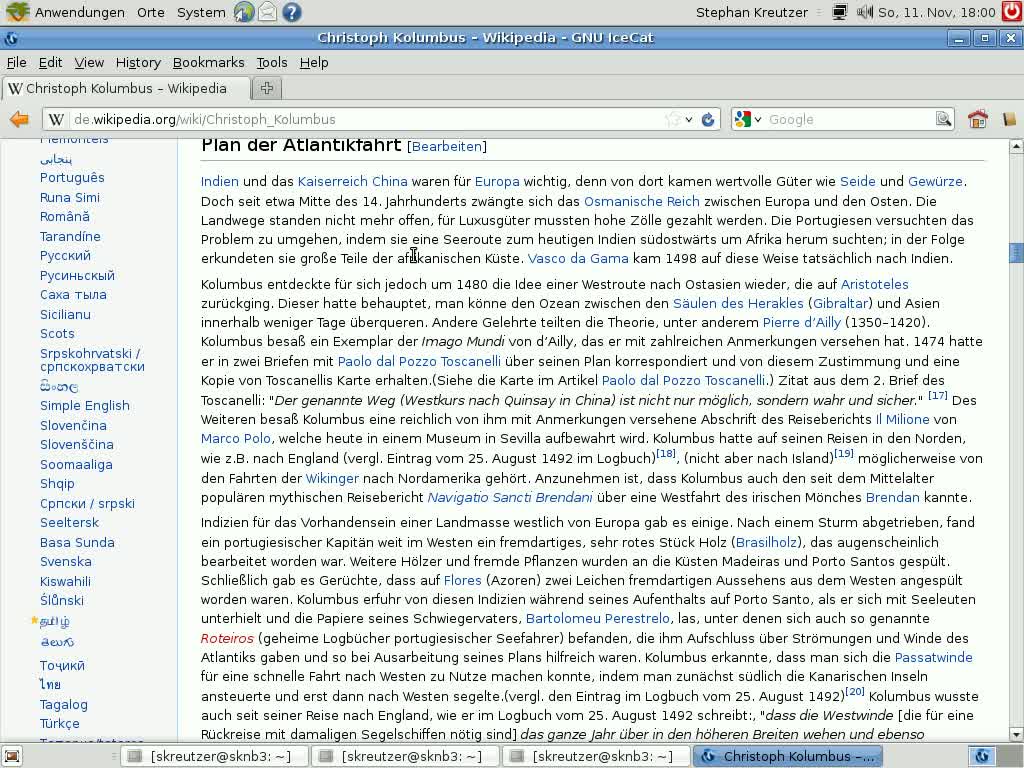Follow the Säulen des Herakles link

tap(738, 304)
